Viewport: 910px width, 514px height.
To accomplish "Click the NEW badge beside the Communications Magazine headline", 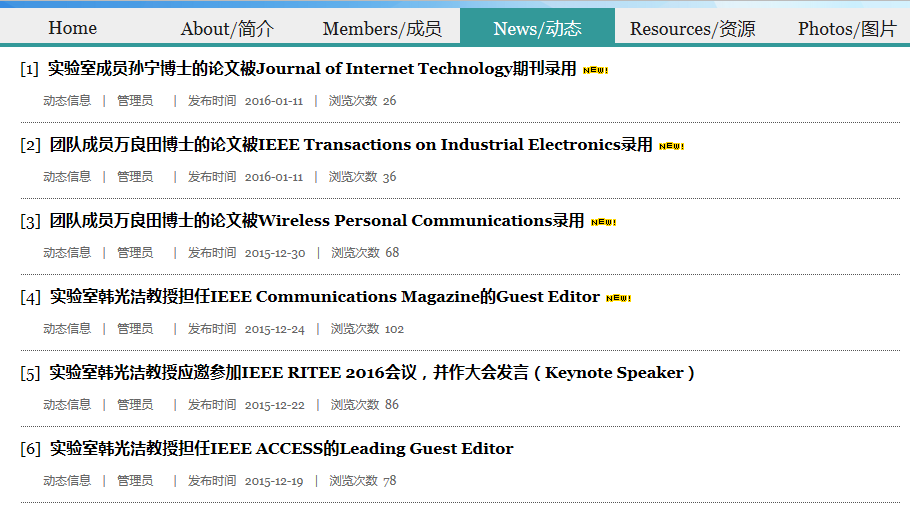I will click(x=619, y=298).
